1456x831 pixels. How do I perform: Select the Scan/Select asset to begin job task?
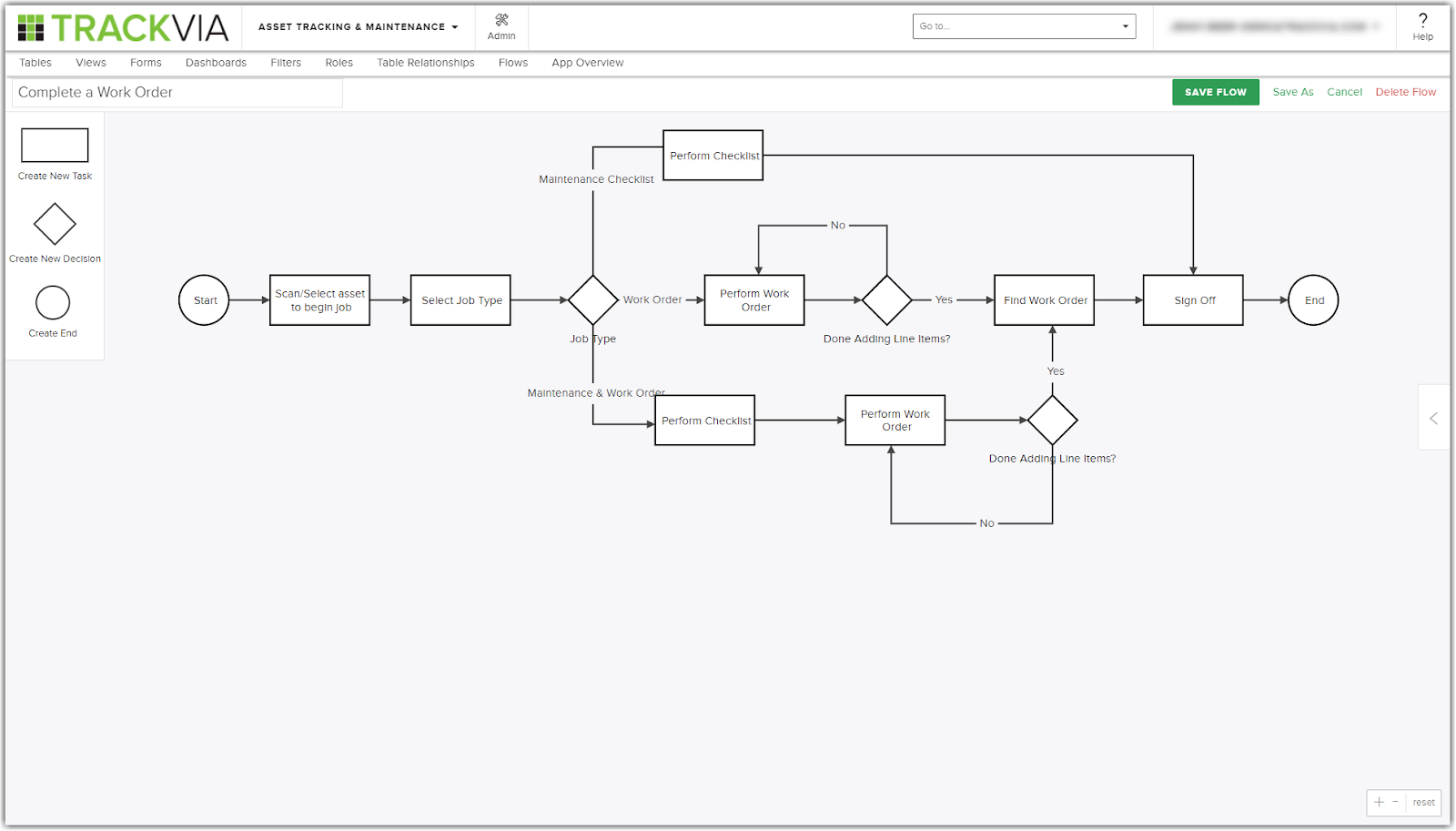tap(320, 300)
